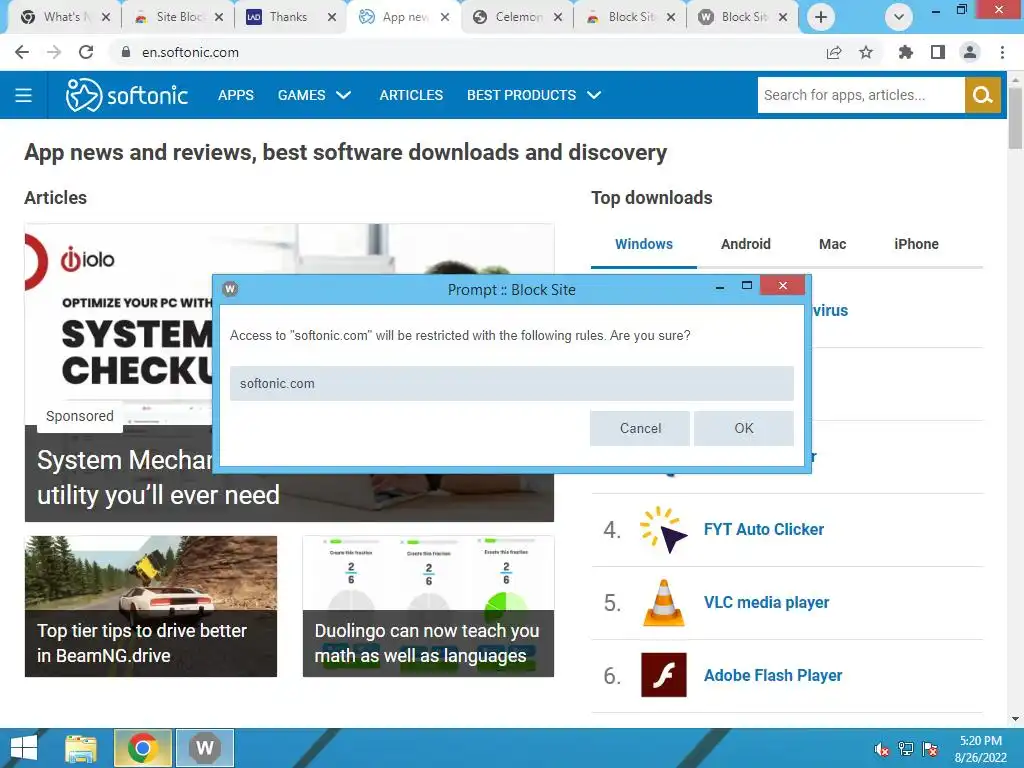Click the Block Site dialog W icon
This screenshot has height=768, width=1024.
coord(230,289)
